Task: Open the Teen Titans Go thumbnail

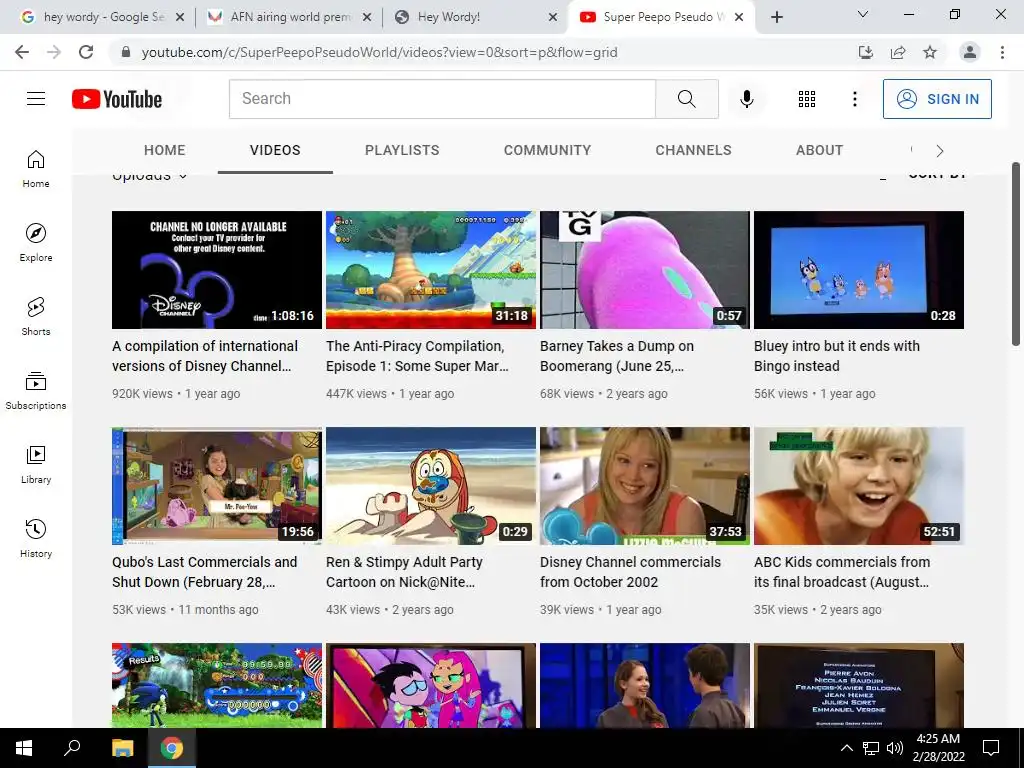Action: 431,685
